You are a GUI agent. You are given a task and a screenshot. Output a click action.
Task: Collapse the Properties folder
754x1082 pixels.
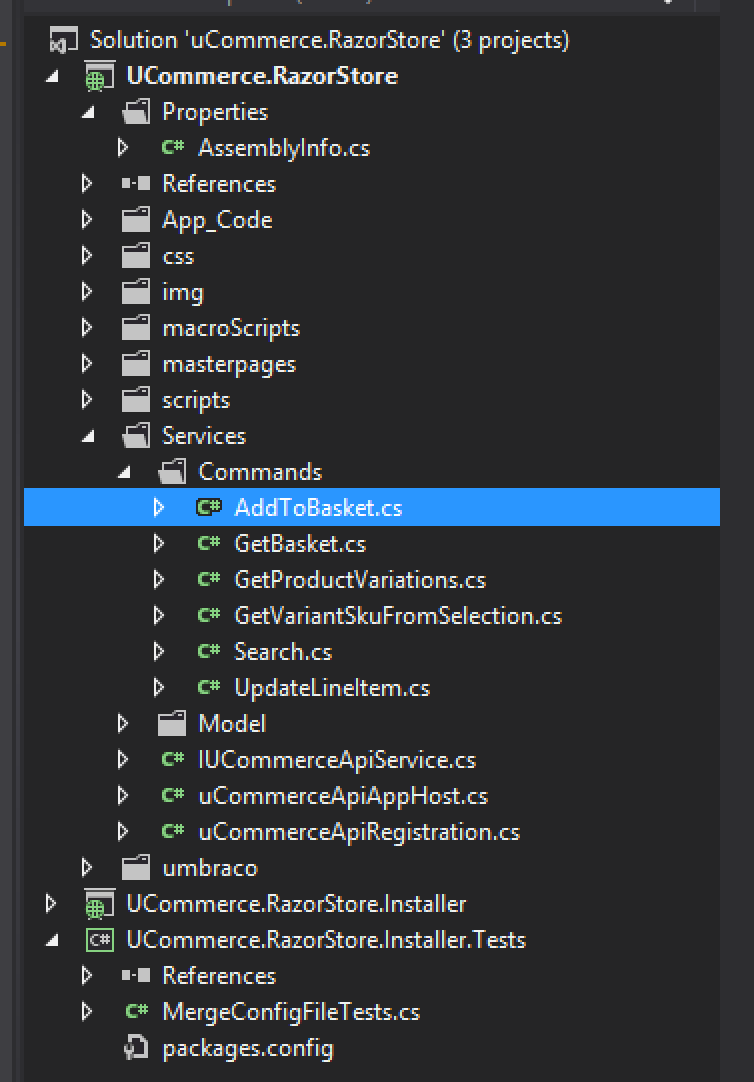[88, 113]
